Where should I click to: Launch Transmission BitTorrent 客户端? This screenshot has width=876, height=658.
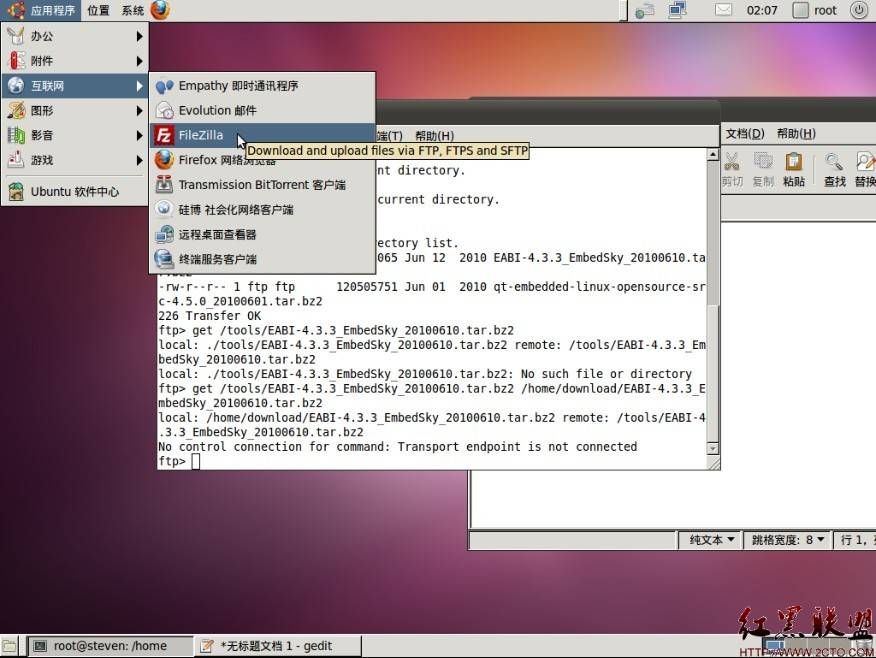[x=263, y=185]
